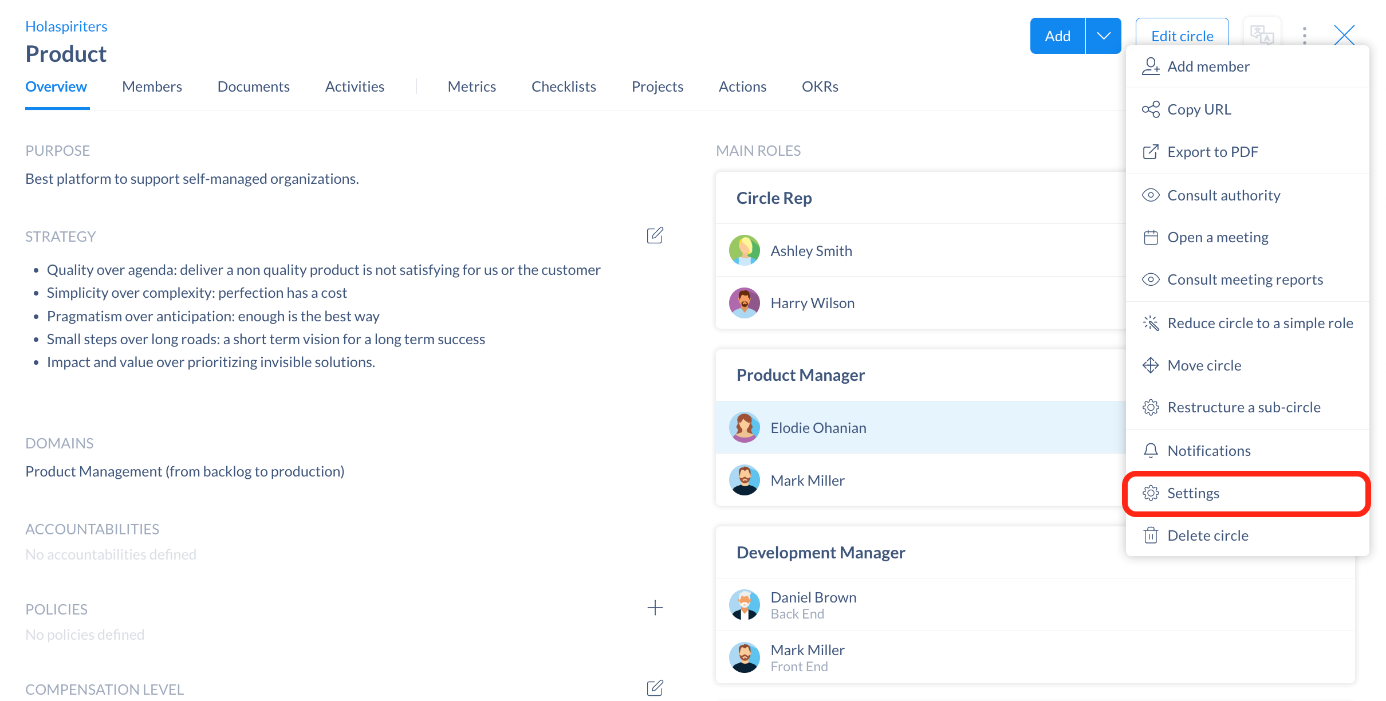Viewport: 1386px width, 701px height.
Task: Click the blue Add button
Action: 1058,36
